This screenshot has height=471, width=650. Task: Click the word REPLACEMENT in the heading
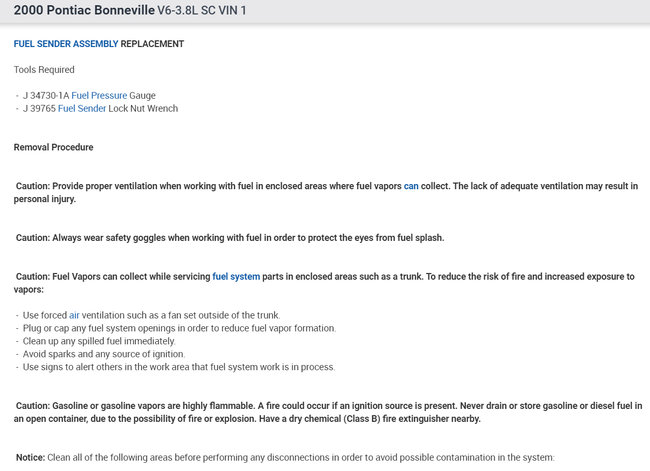pos(152,44)
